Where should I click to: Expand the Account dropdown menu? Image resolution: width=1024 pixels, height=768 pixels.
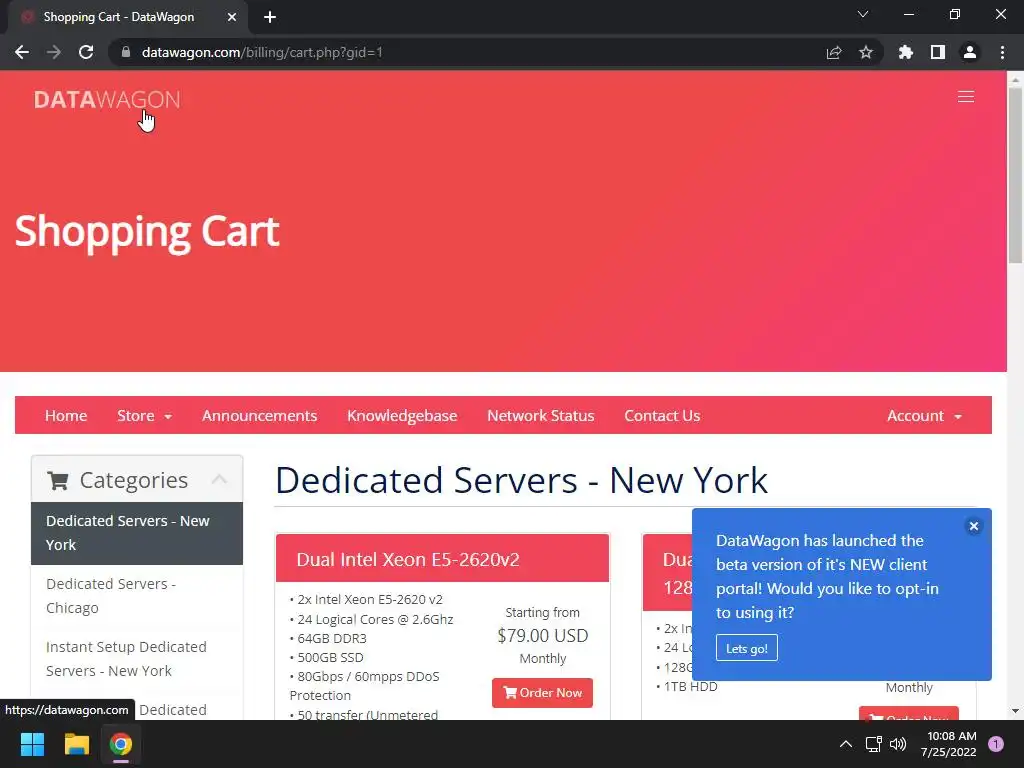pos(924,415)
